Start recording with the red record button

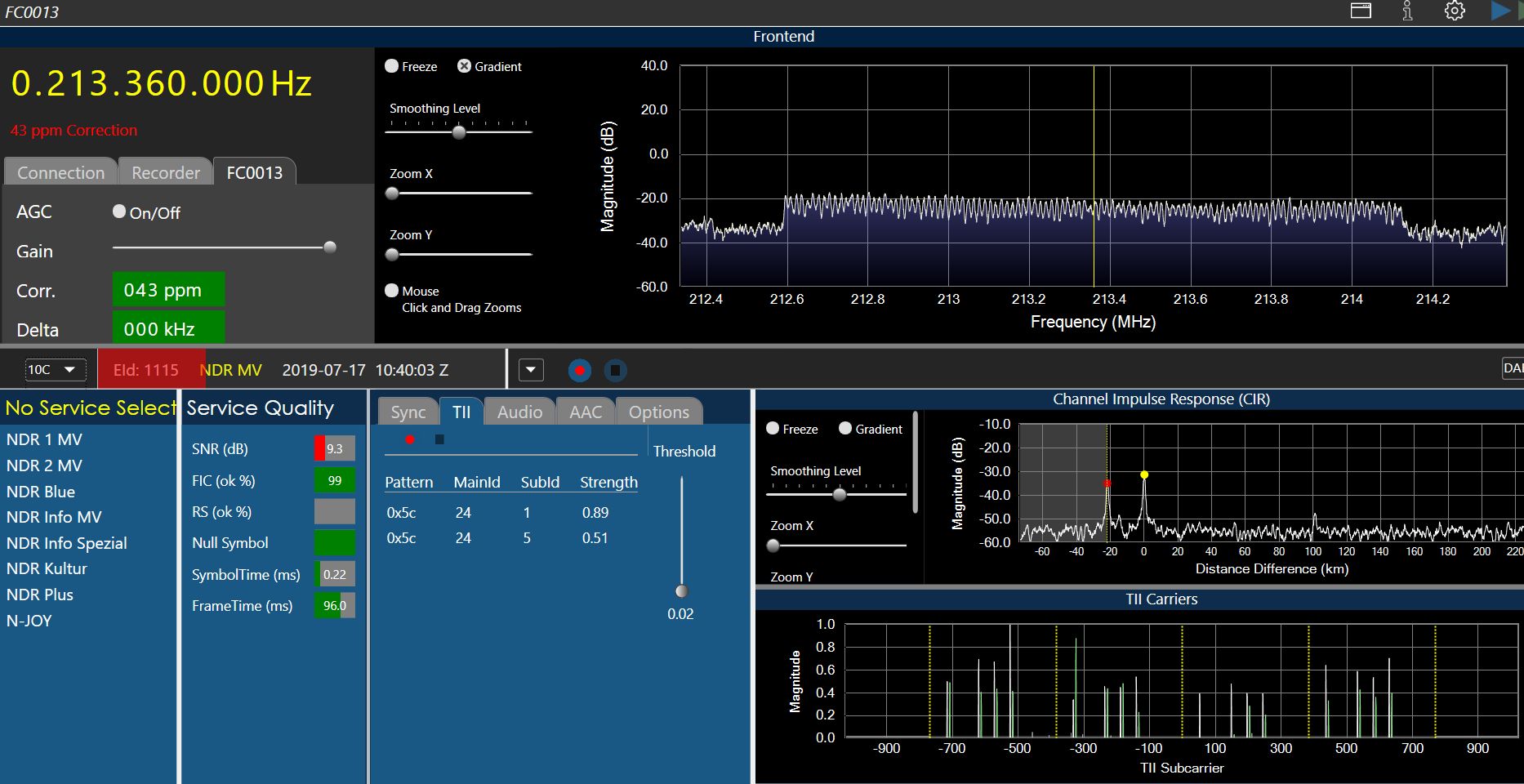coord(579,371)
